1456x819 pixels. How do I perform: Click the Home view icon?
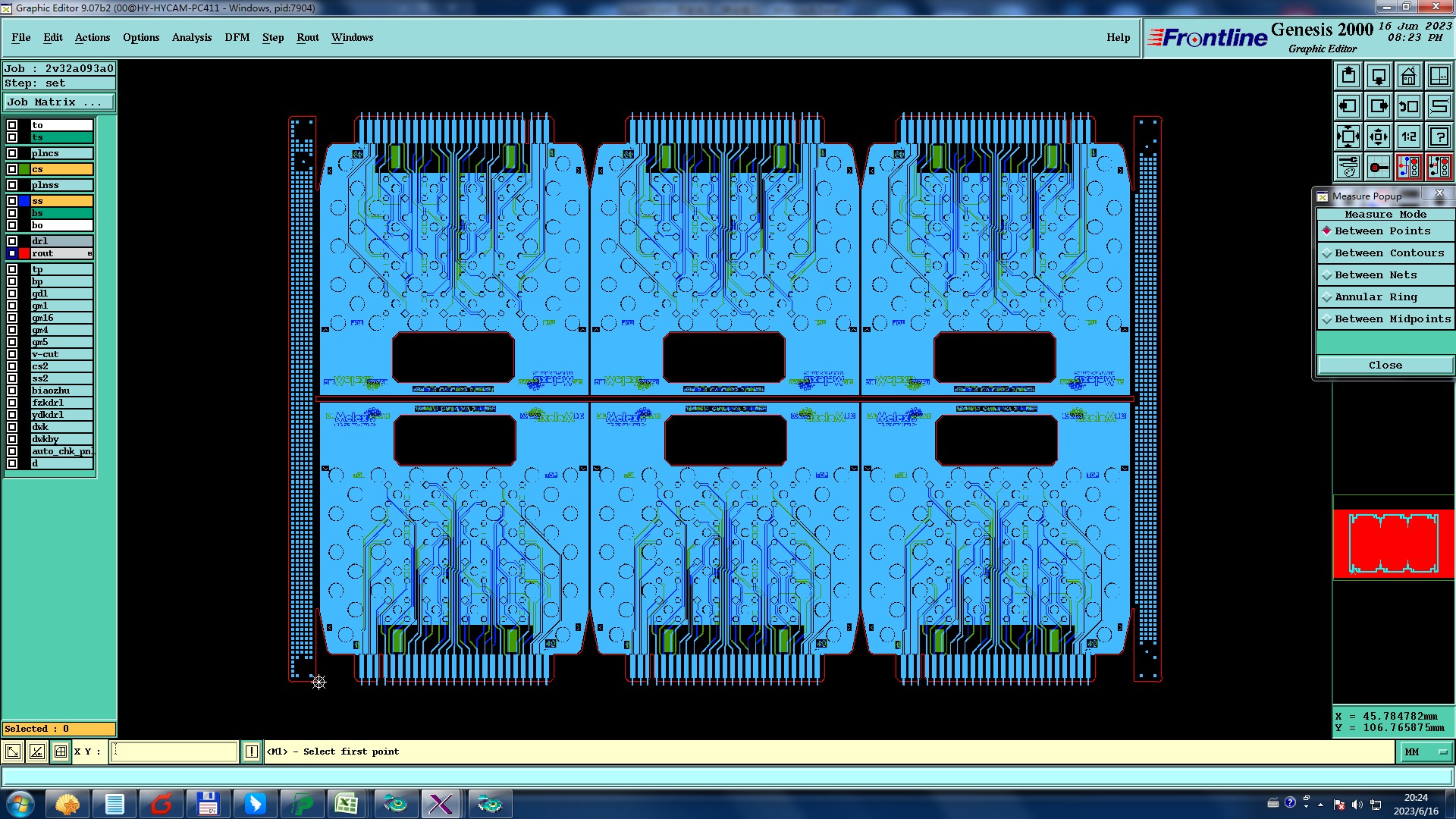[1408, 76]
